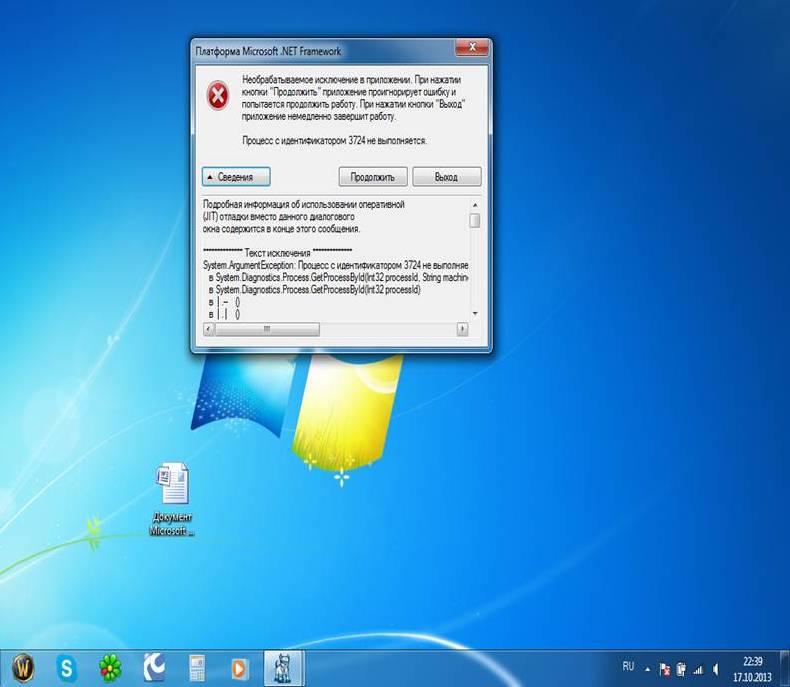Open World of Warcraft from taskbar
This screenshot has width=790, height=687.
click(x=23, y=668)
